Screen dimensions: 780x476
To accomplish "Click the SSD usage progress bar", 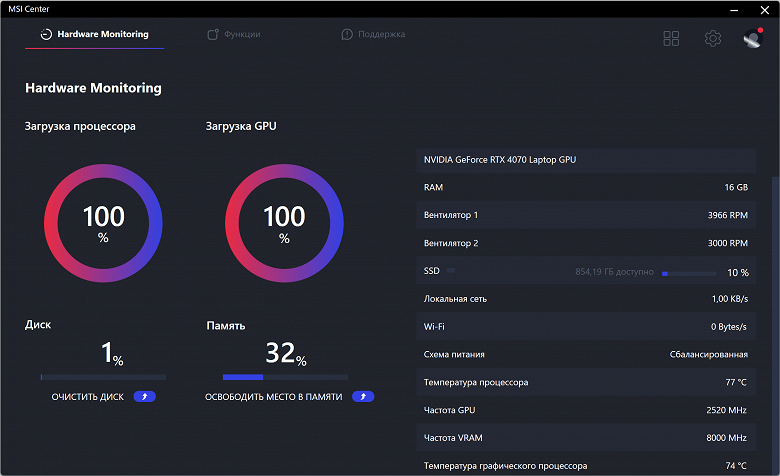I will pos(689,274).
